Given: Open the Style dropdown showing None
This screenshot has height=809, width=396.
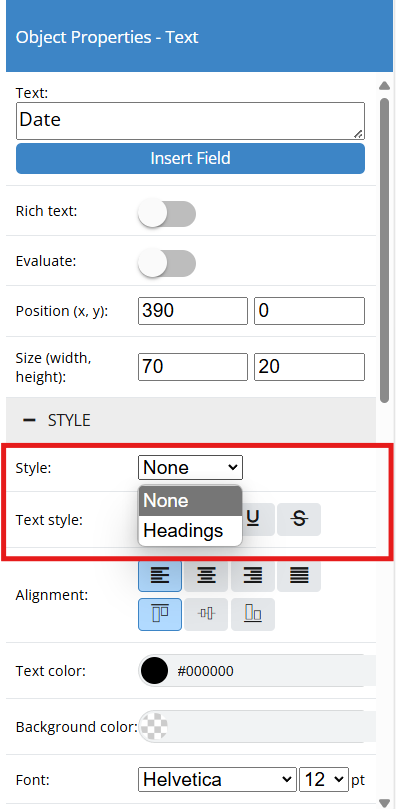Looking at the screenshot, I should click(190, 467).
